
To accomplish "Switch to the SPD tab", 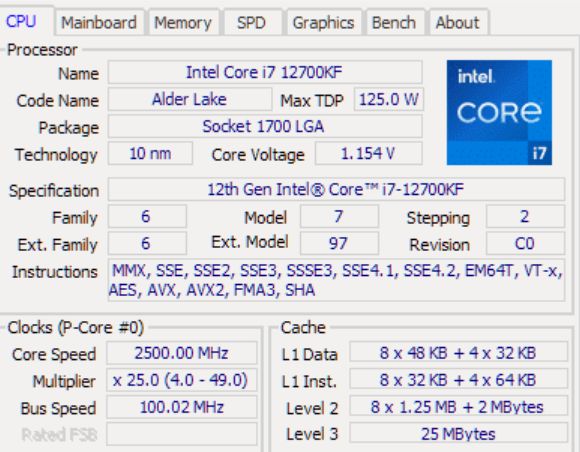I will 252,23.
